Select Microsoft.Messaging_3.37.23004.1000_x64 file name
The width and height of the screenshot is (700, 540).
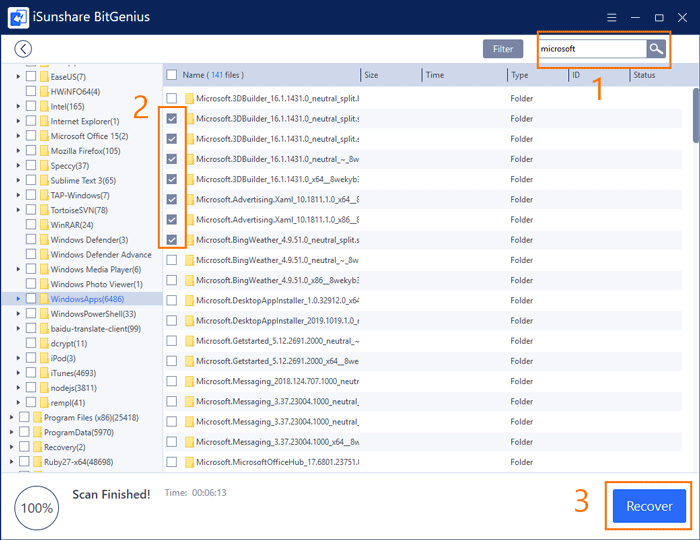click(278, 442)
